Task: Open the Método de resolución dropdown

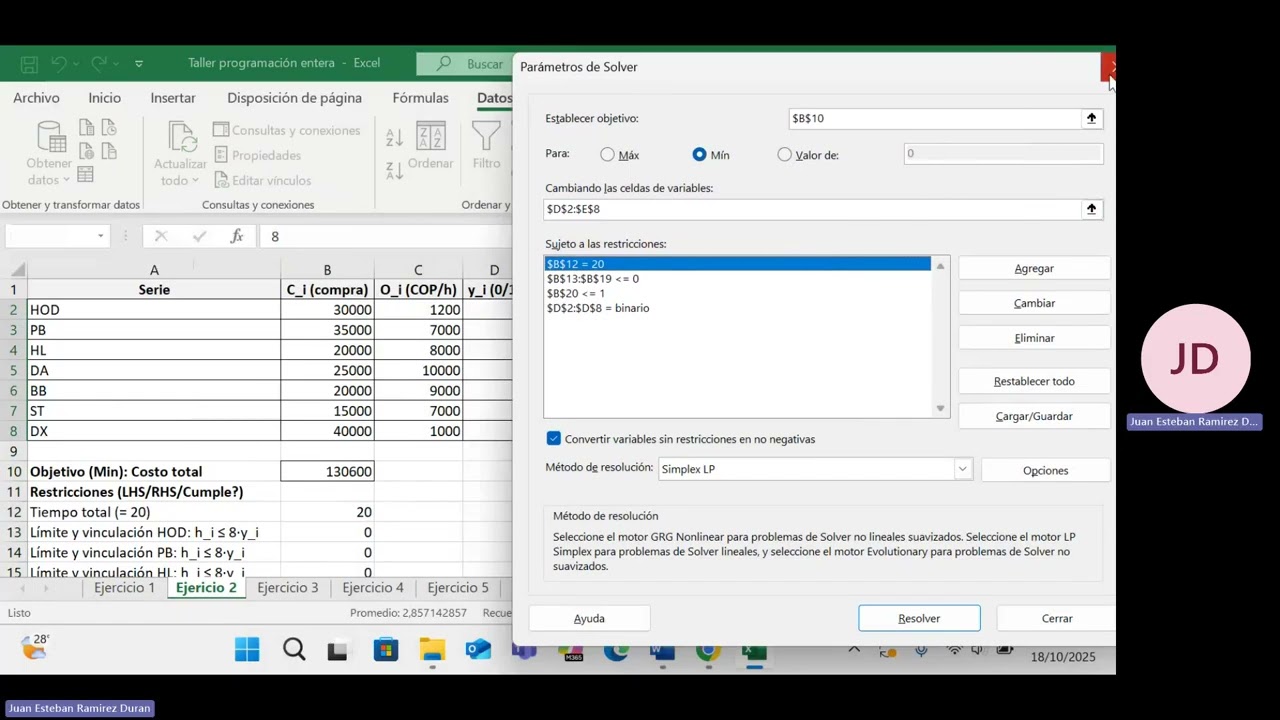Action: tap(962, 469)
